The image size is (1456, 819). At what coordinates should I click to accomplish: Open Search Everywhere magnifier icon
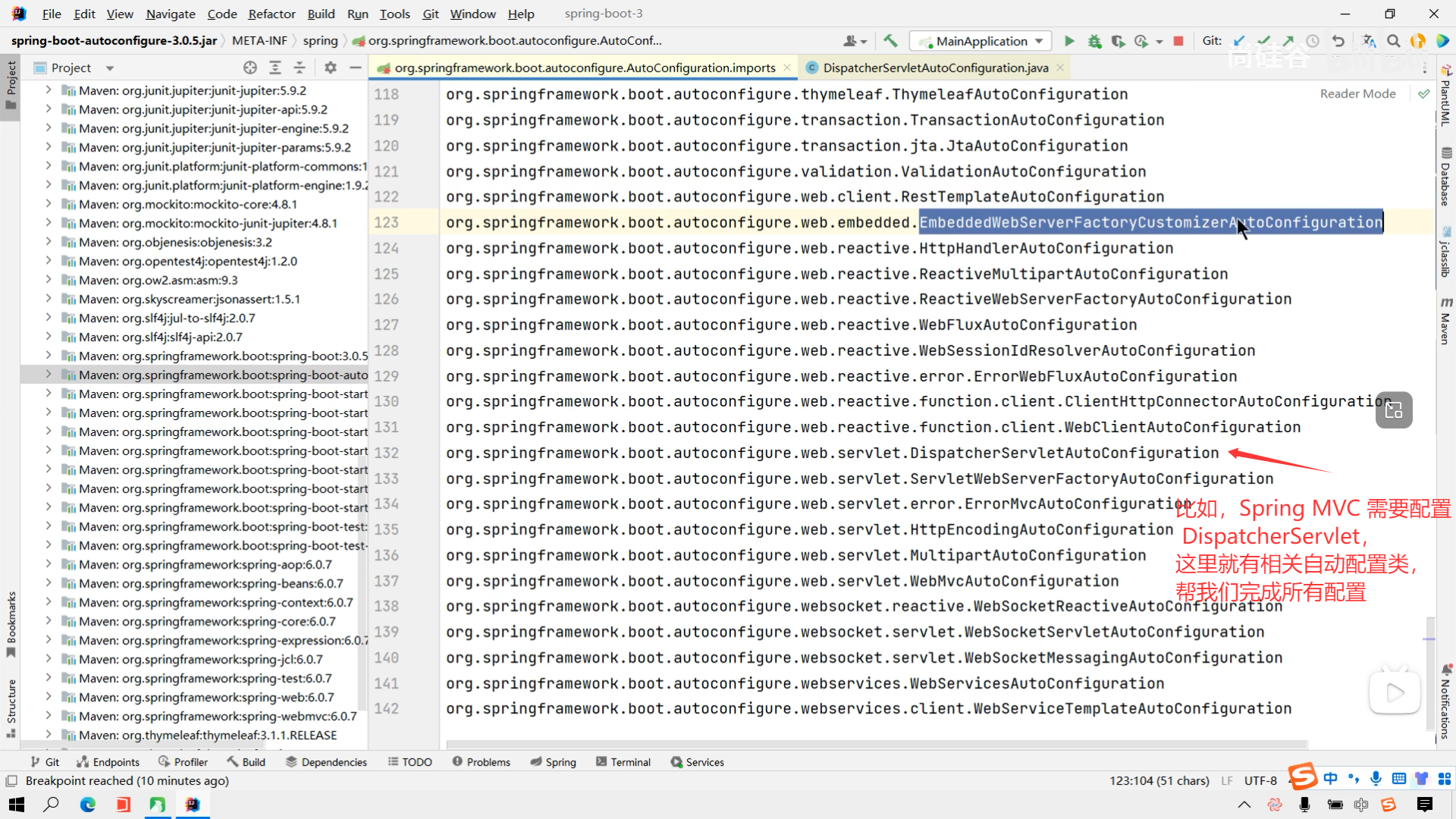click(1394, 41)
